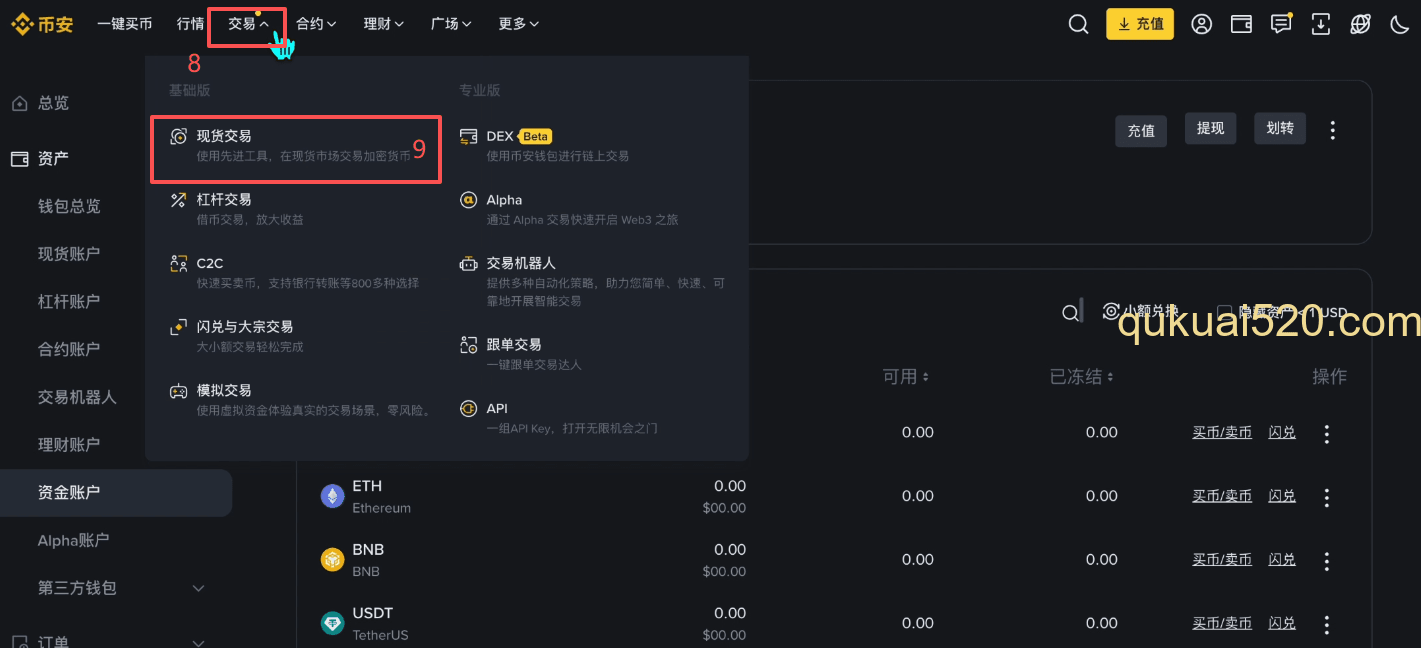This screenshot has height=648, width=1421.
Task: Open more options for BNB row
Action: point(1327,561)
